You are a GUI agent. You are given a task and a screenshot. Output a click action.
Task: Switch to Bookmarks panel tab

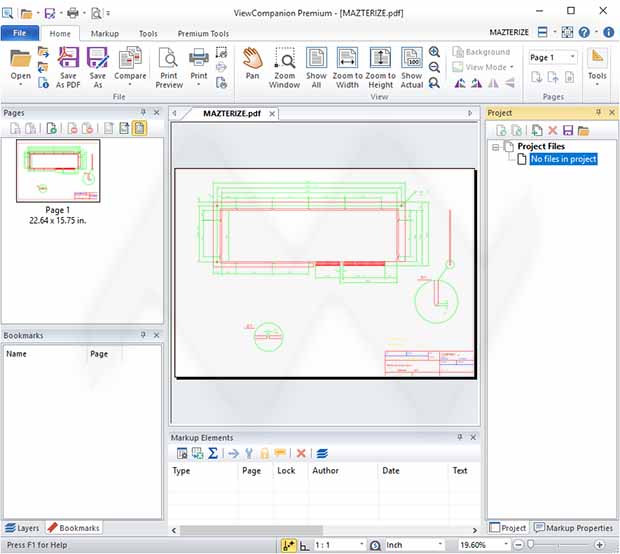tap(74, 528)
